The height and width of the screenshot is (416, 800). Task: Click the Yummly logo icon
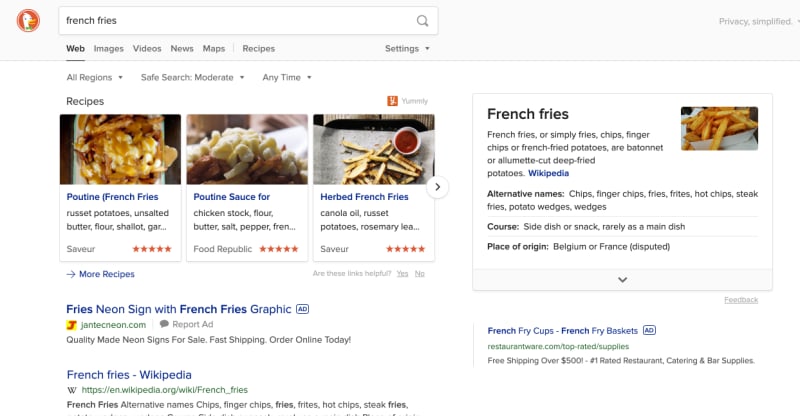pos(392,101)
